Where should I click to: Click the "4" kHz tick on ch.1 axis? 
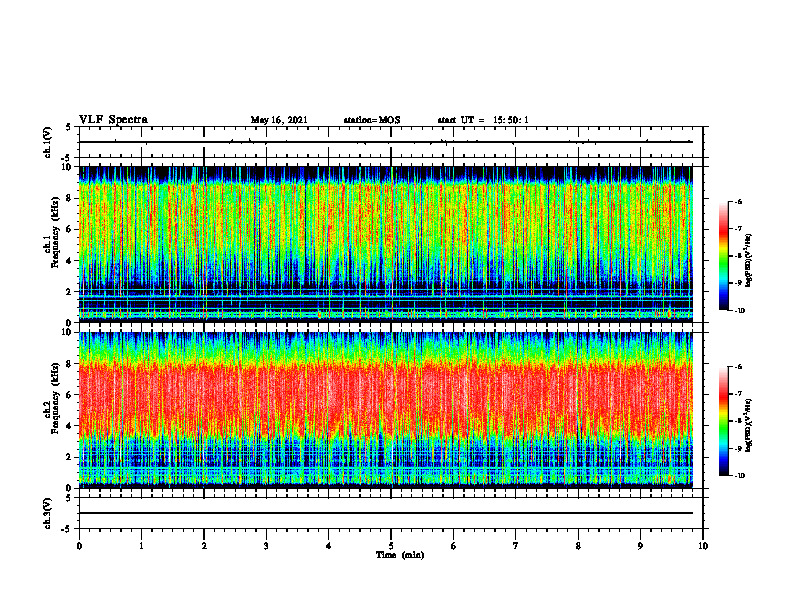[x=70, y=261]
